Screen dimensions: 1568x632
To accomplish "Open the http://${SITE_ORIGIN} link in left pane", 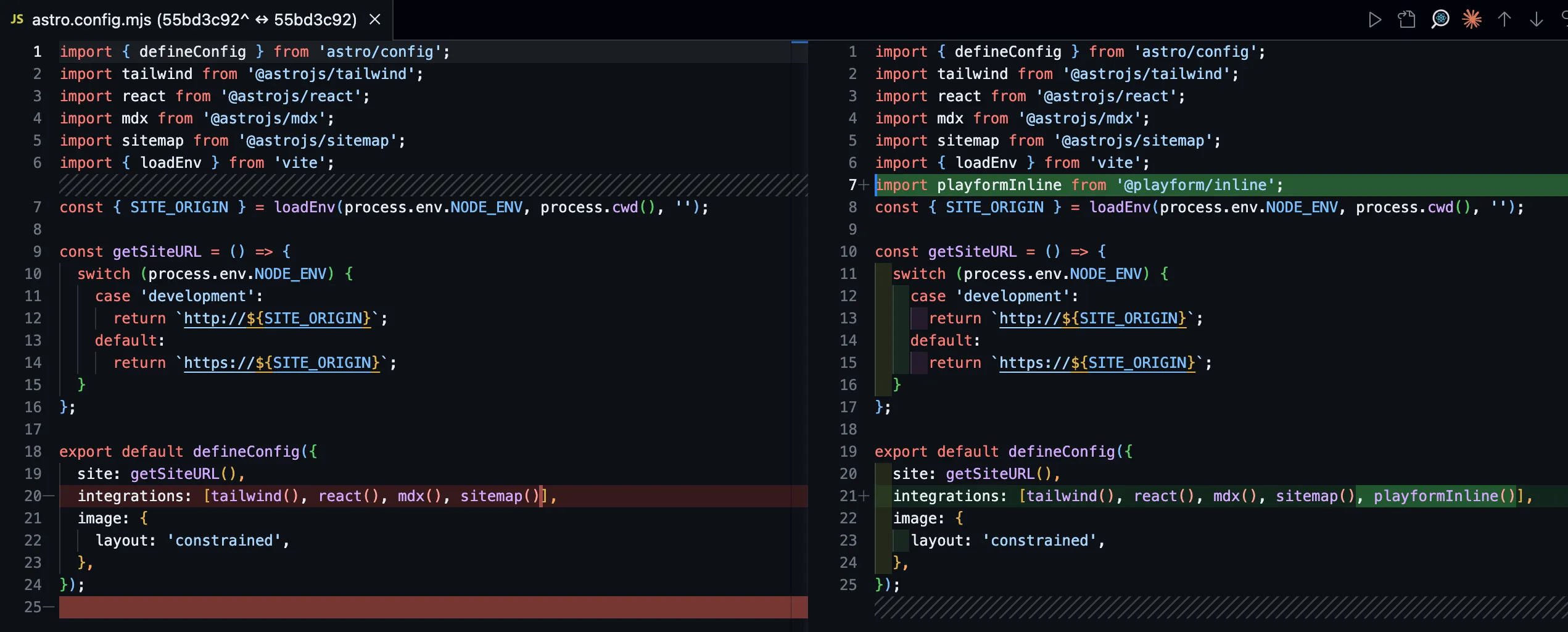I will 277,318.
